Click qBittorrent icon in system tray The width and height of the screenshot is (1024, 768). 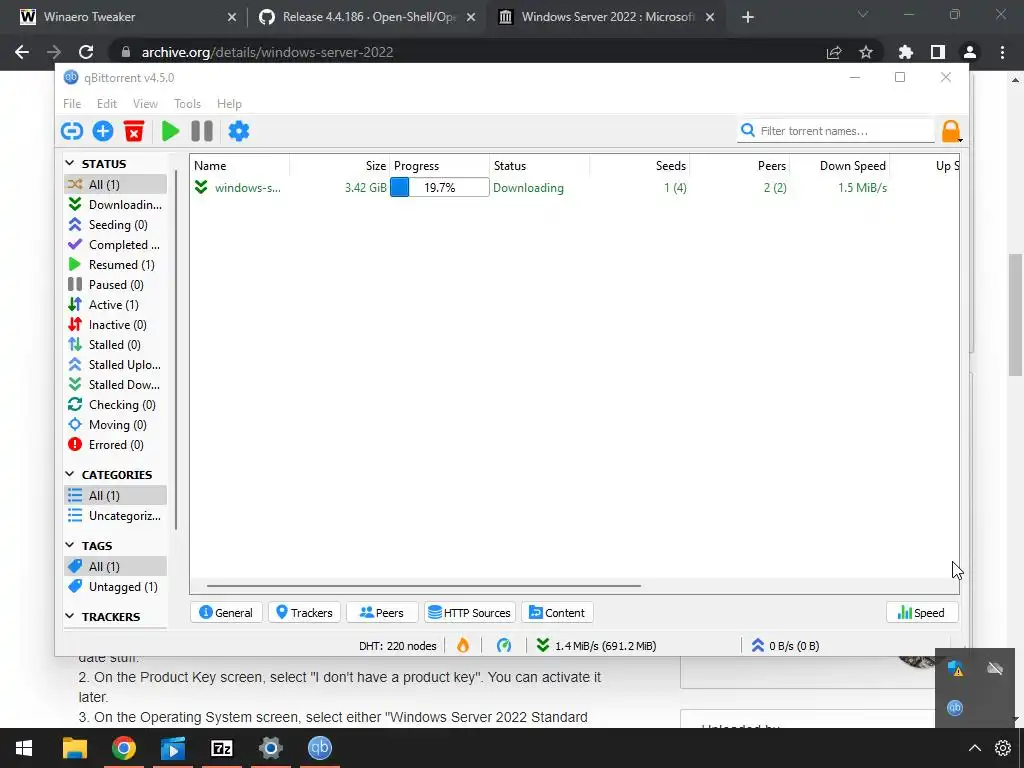point(955,708)
